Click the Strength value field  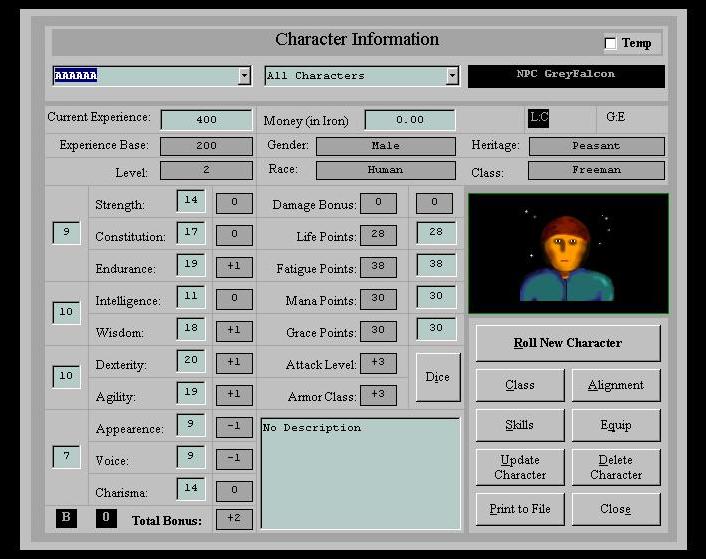pyautogui.click(x=191, y=200)
